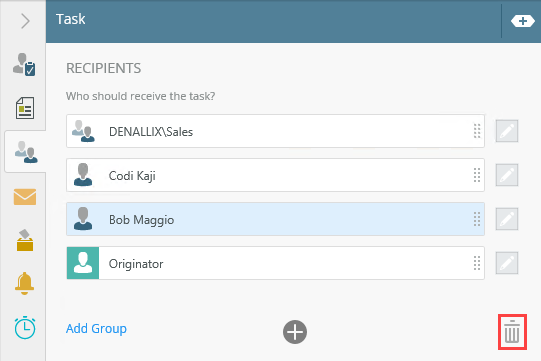Select the Codi Kaji recipient row
The width and height of the screenshot is (541, 361).
(275, 175)
